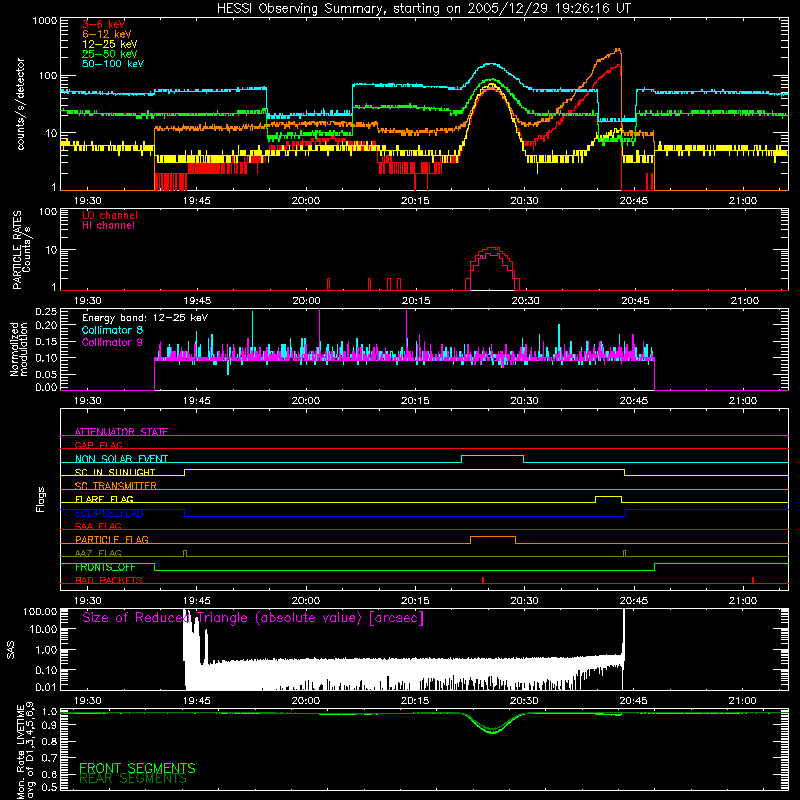
Task: Click the orange 6-12 keV flare peak
Action: pos(618,49)
